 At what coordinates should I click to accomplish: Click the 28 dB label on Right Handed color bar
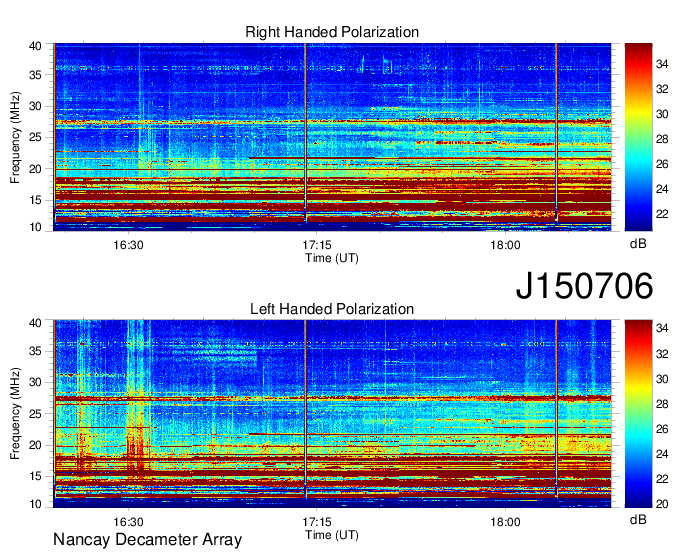(x=662, y=139)
